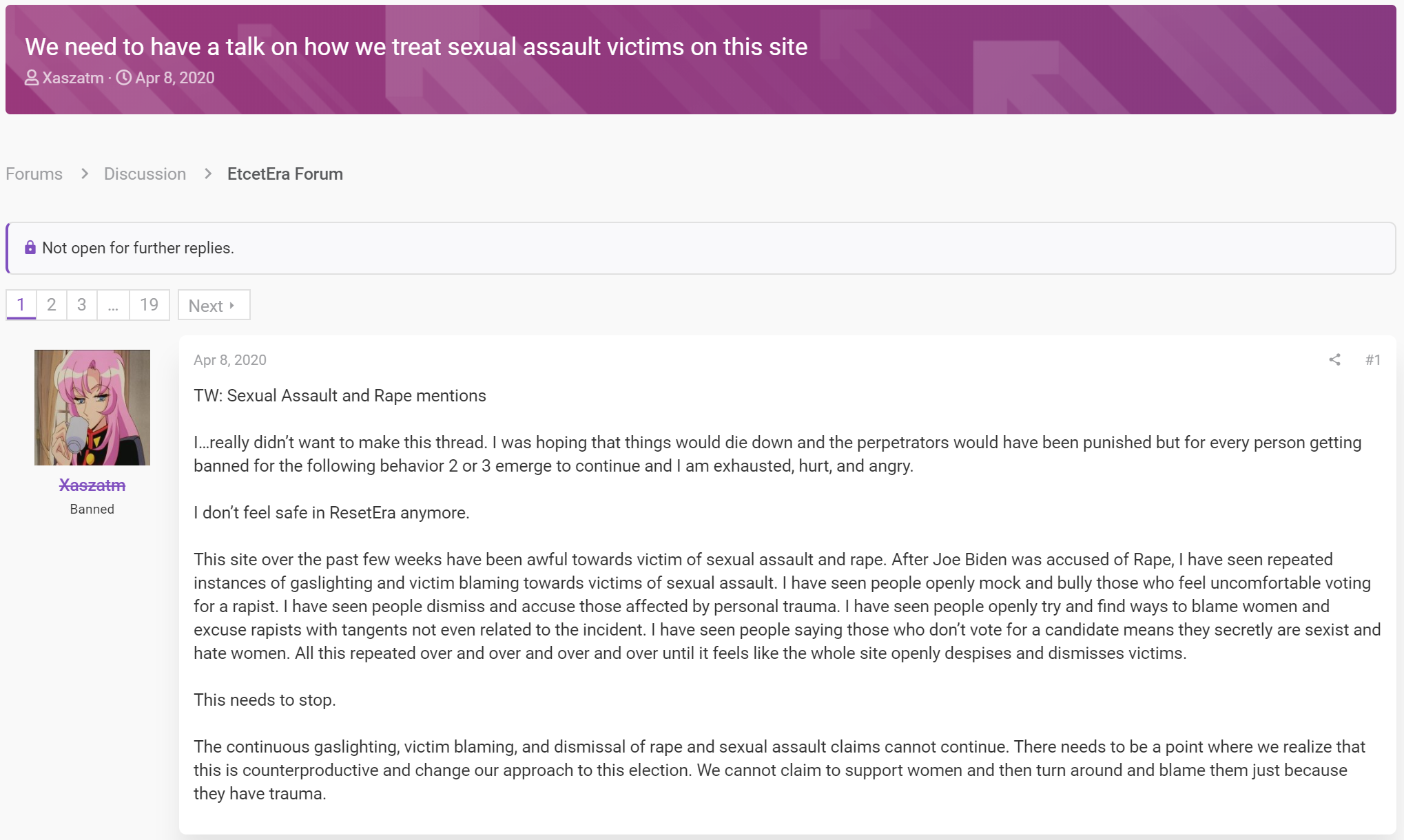
Task: Click the lock icon in the closed notice
Action: 30,247
